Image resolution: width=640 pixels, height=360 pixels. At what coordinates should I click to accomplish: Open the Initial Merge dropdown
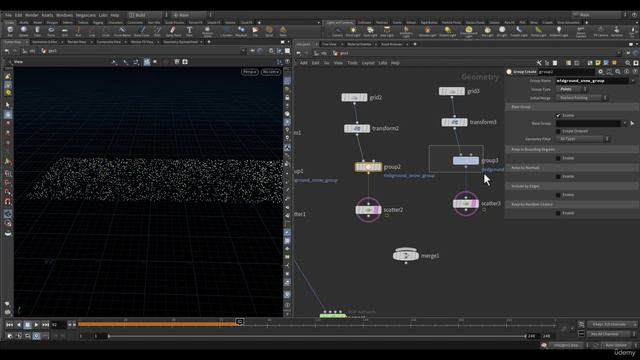click(x=582, y=98)
